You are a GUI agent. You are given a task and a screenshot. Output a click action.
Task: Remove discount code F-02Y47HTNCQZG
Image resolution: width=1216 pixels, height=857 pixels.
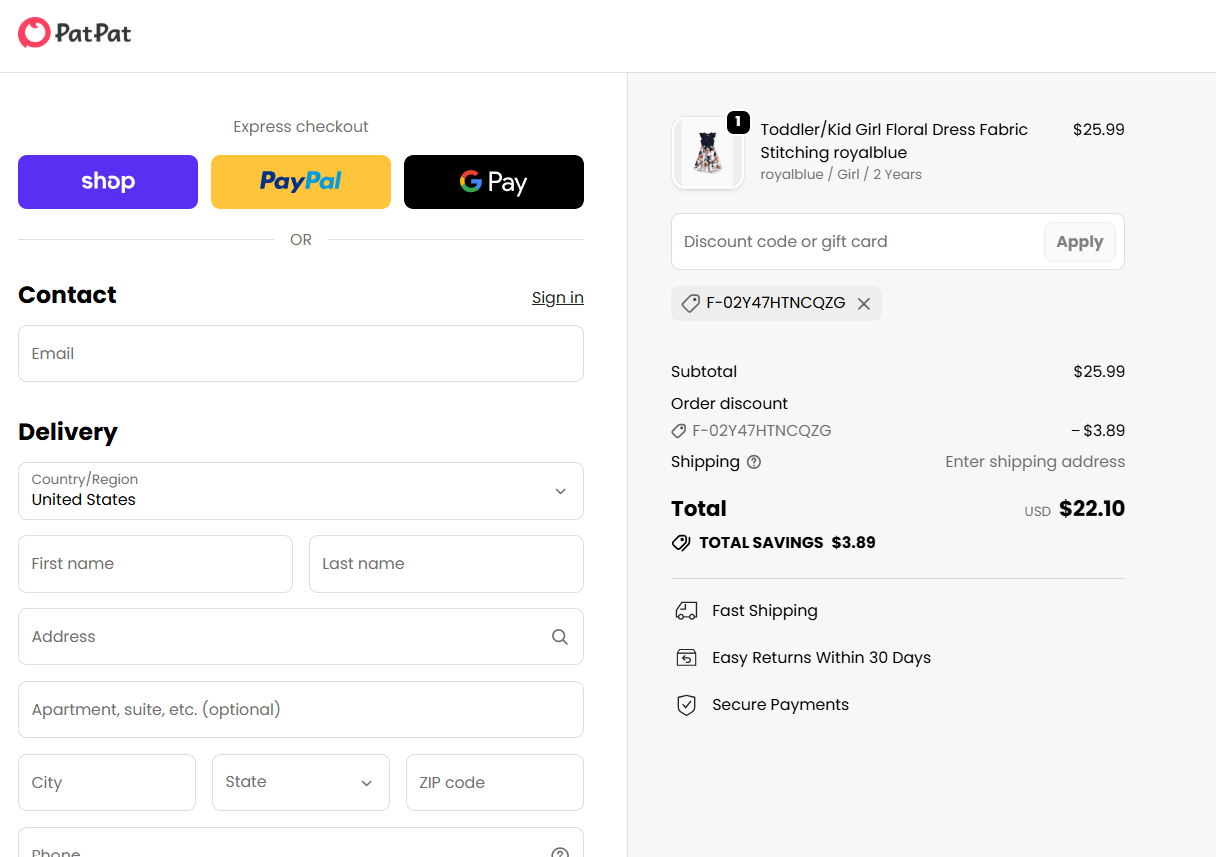tap(864, 303)
